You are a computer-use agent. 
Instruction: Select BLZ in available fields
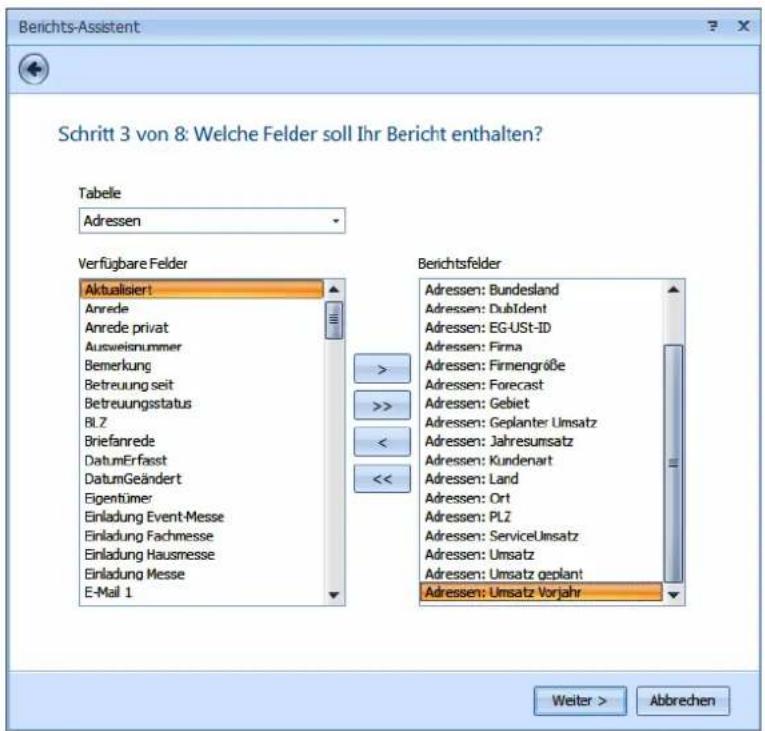pos(201,422)
